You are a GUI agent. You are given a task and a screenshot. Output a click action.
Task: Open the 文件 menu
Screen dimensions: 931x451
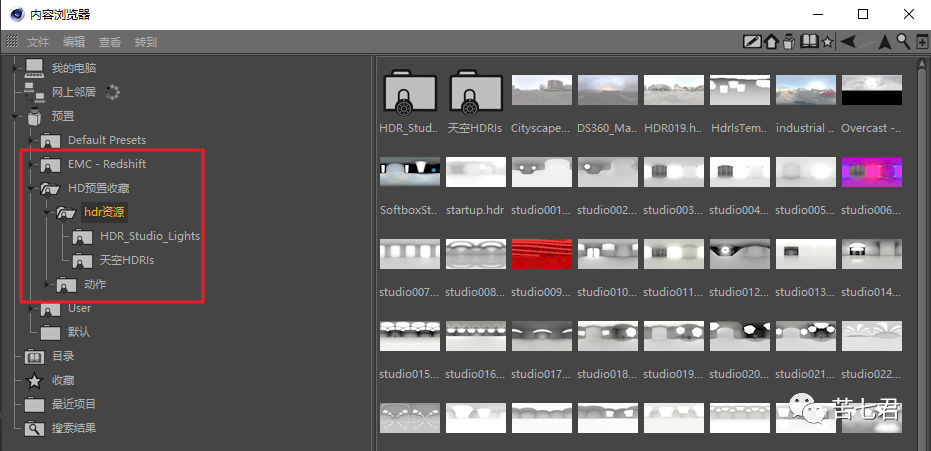38,42
